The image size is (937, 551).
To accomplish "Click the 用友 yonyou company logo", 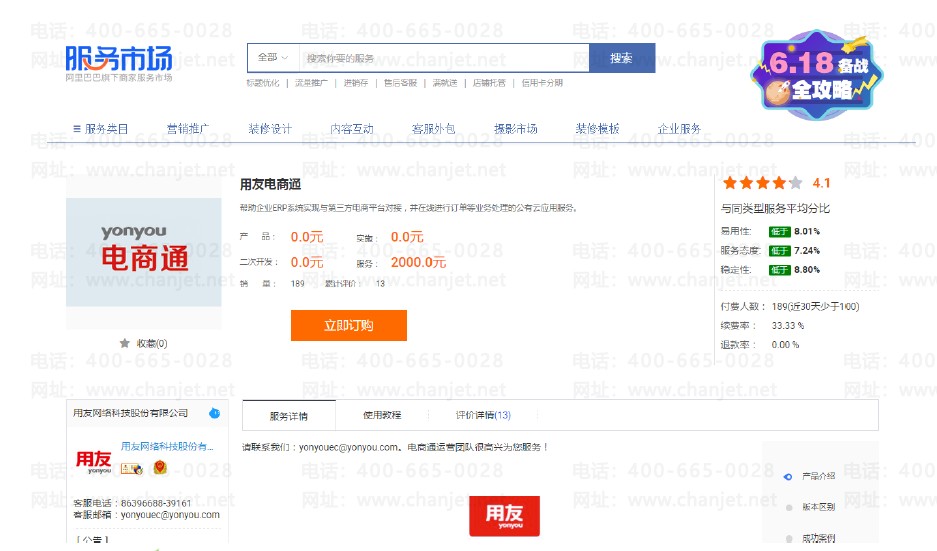I will (x=94, y=461).
